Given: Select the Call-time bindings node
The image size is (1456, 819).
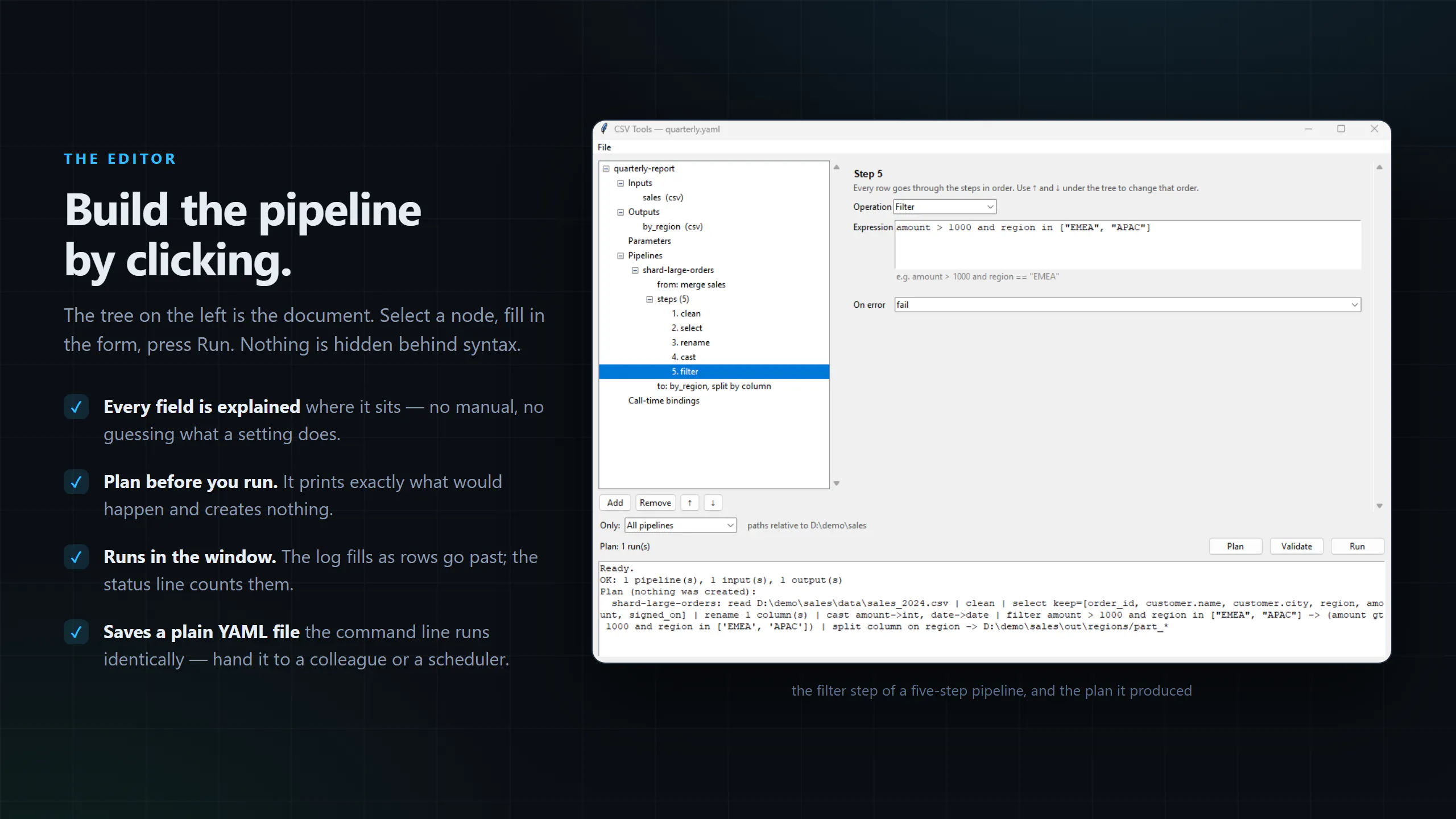Looking at the screenshot, I should 664,400.
